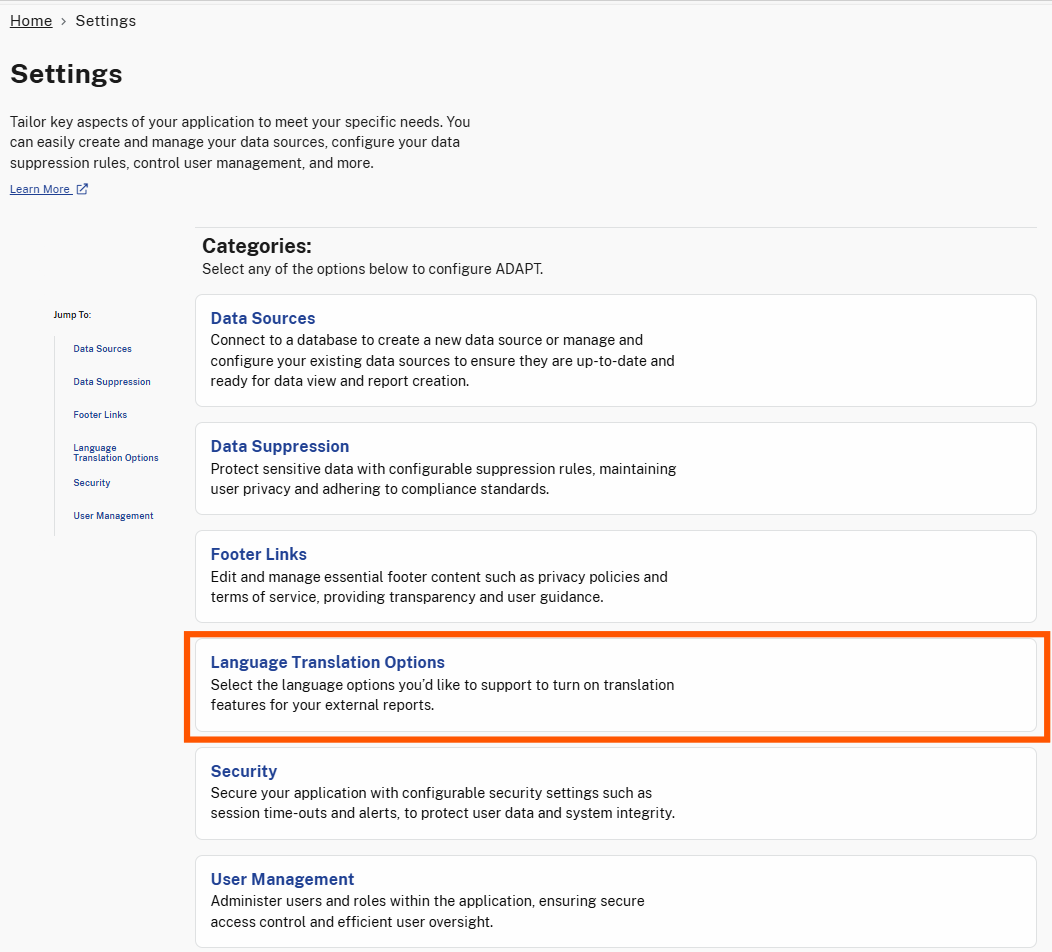Open the highlighted Language Translation Options category

(327, 662)
